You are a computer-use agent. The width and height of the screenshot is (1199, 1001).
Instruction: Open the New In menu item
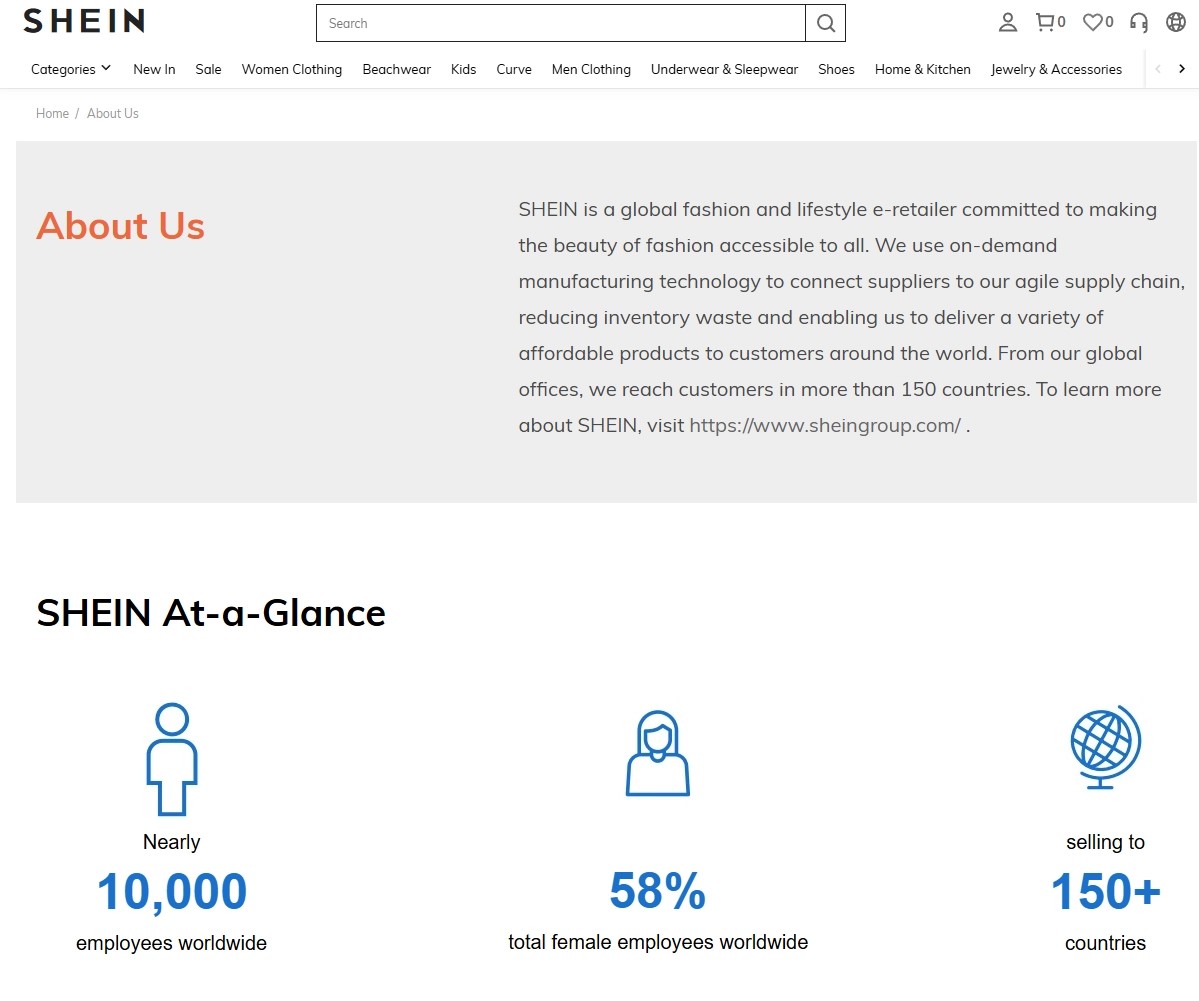(154, 69)
